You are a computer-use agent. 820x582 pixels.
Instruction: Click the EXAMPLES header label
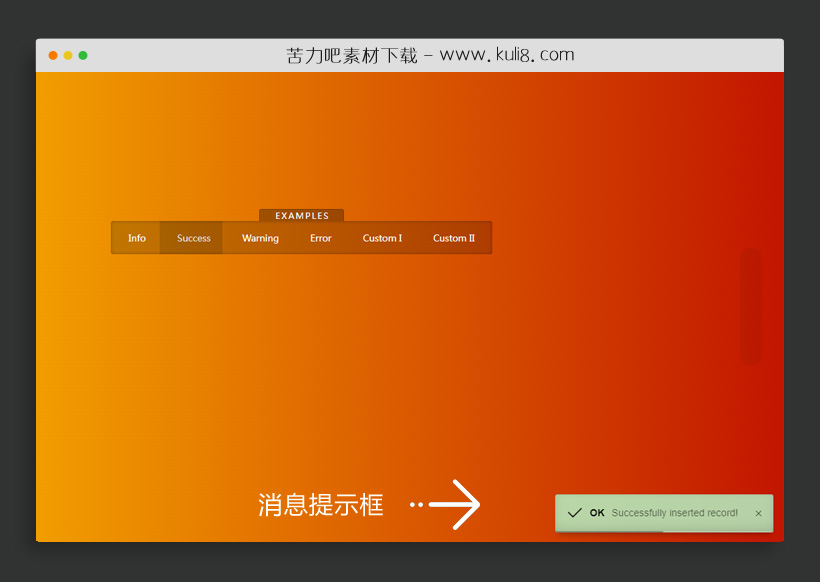(302, 215)
